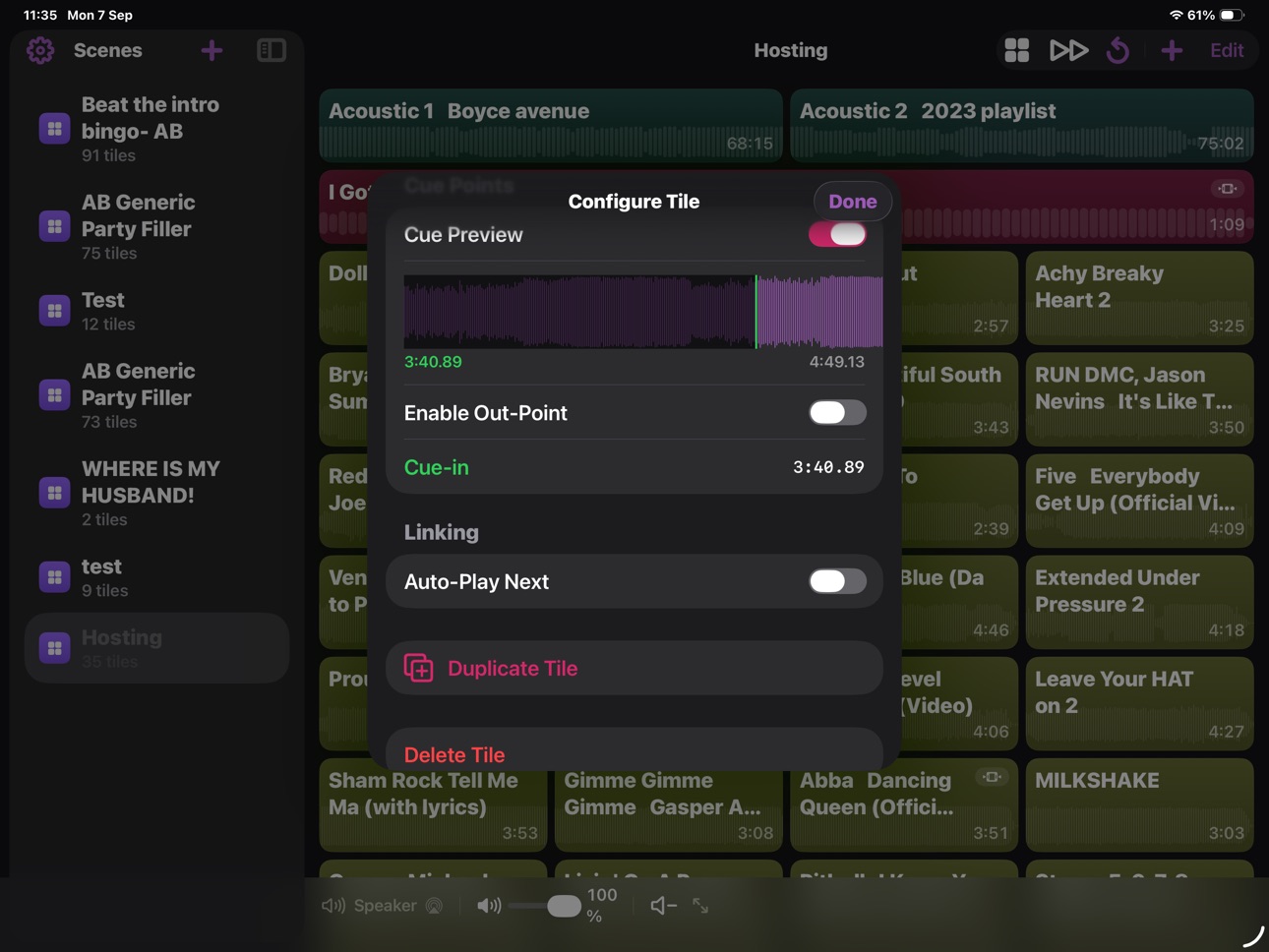Open AB Generic Party Filler 75 tiles scene

[156, 226]
